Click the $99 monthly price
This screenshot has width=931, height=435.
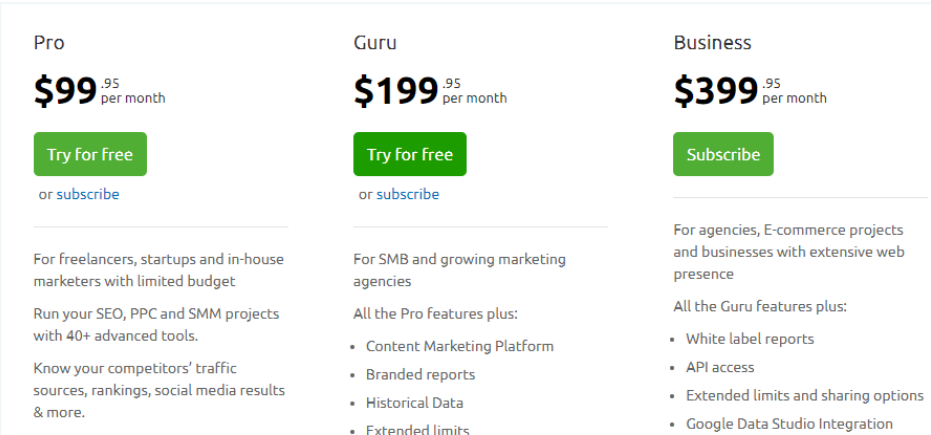coord(99,91)
